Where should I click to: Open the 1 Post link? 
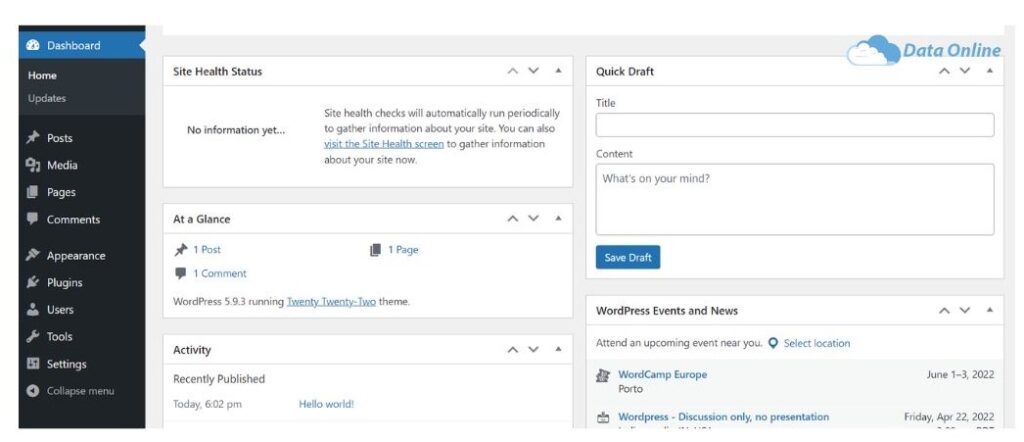pyautogui.click(x=207, y=249)
